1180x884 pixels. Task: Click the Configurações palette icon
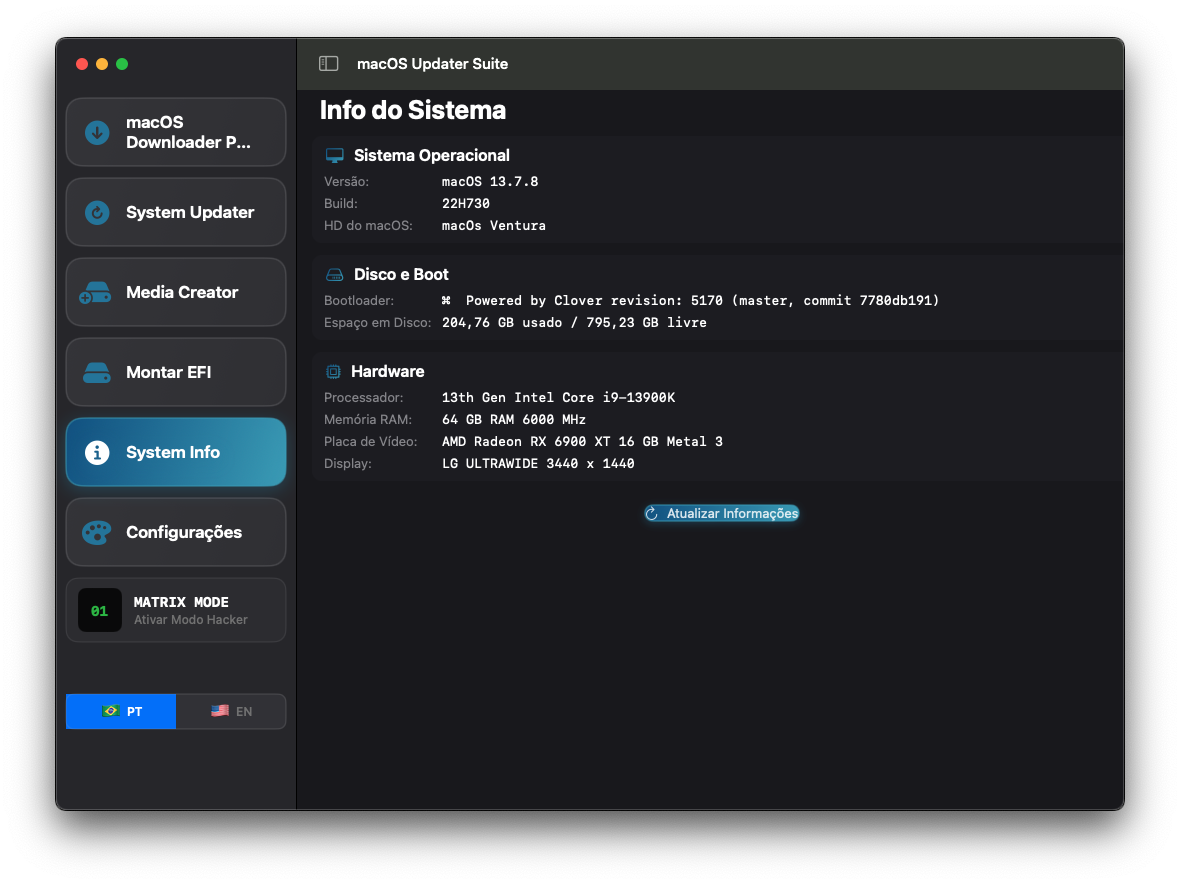96,532
